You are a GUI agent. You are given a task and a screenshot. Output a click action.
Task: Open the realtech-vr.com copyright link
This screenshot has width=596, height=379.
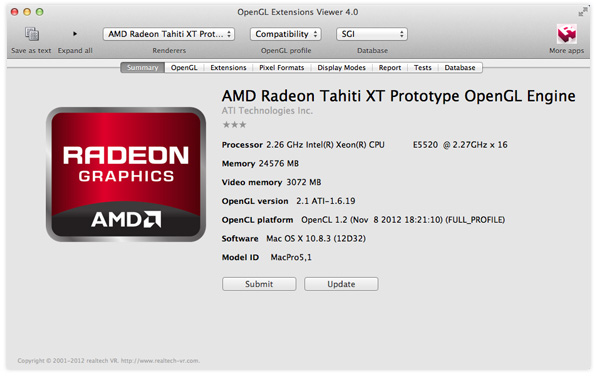pyautogui.click(x=160, y=361)
